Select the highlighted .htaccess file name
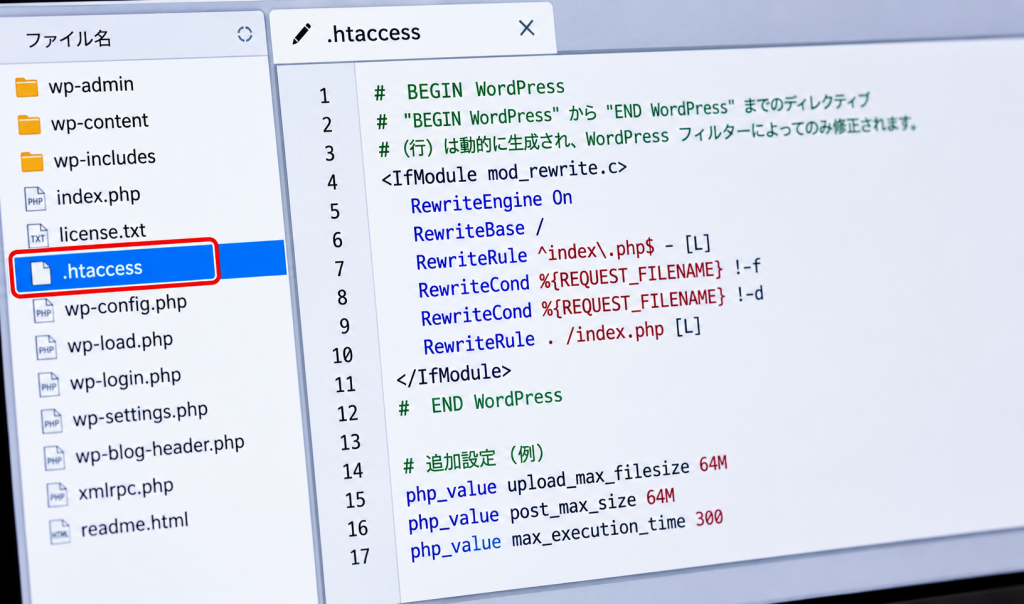Screen dimensions: 1024x604 tap(102, 269)
